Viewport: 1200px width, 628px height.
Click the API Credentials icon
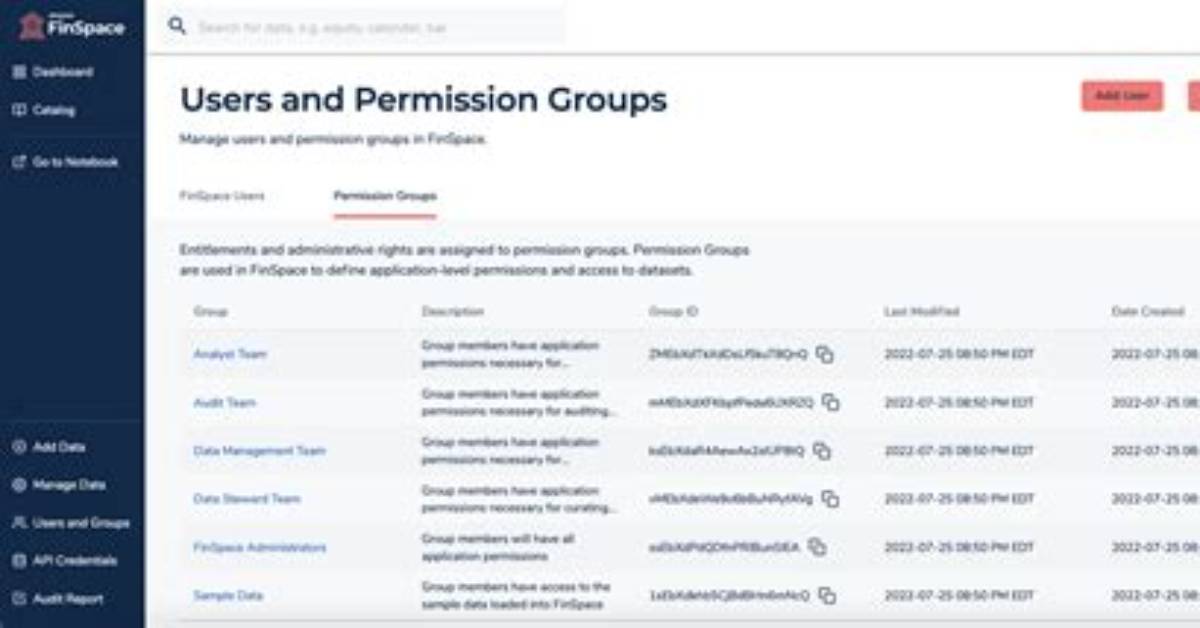(19, 561)
